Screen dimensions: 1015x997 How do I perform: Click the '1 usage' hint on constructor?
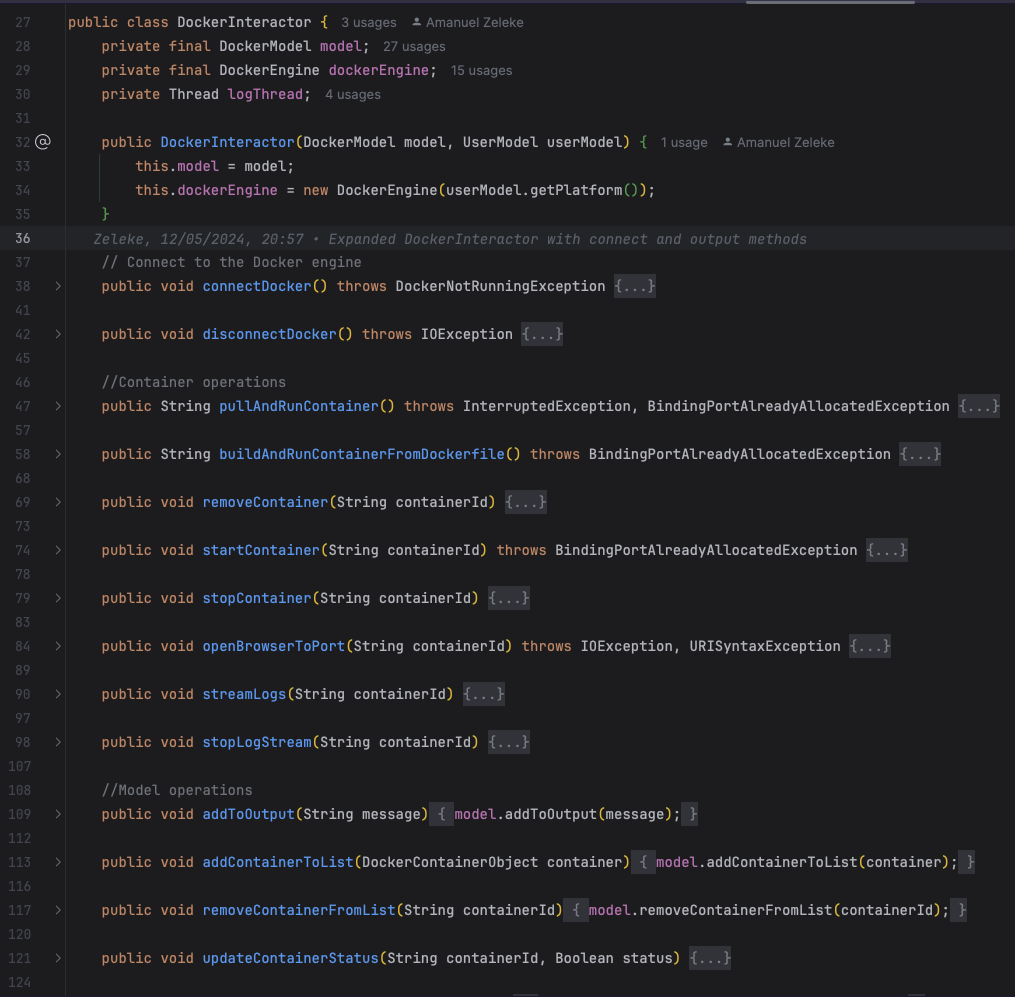684,142
